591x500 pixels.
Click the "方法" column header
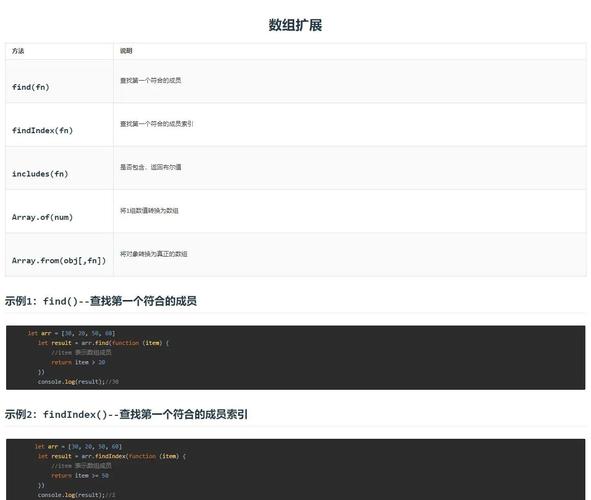(x=18, y=51)
